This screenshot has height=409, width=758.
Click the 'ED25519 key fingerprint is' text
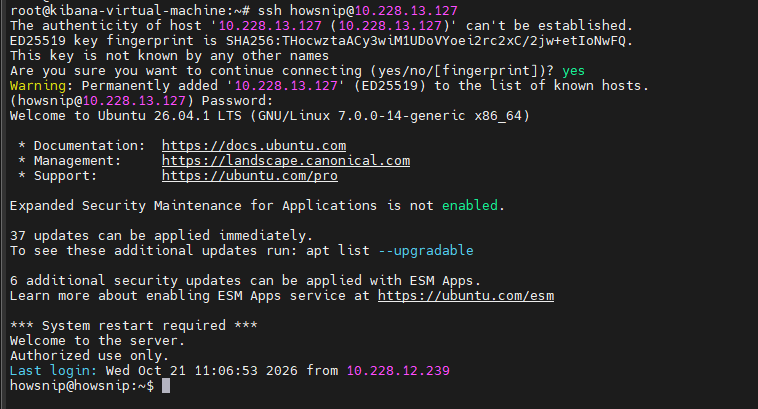click(114, 41)
